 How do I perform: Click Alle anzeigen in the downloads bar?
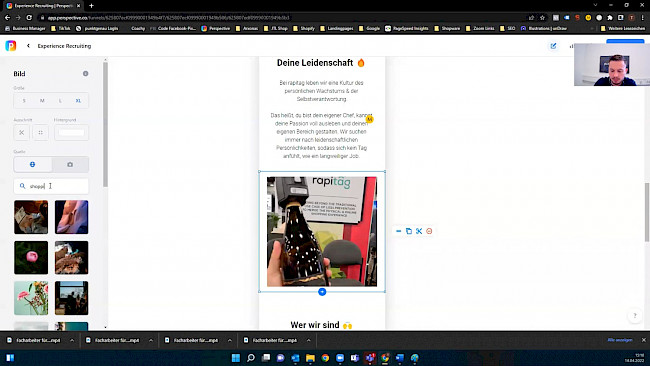point(620,340)
